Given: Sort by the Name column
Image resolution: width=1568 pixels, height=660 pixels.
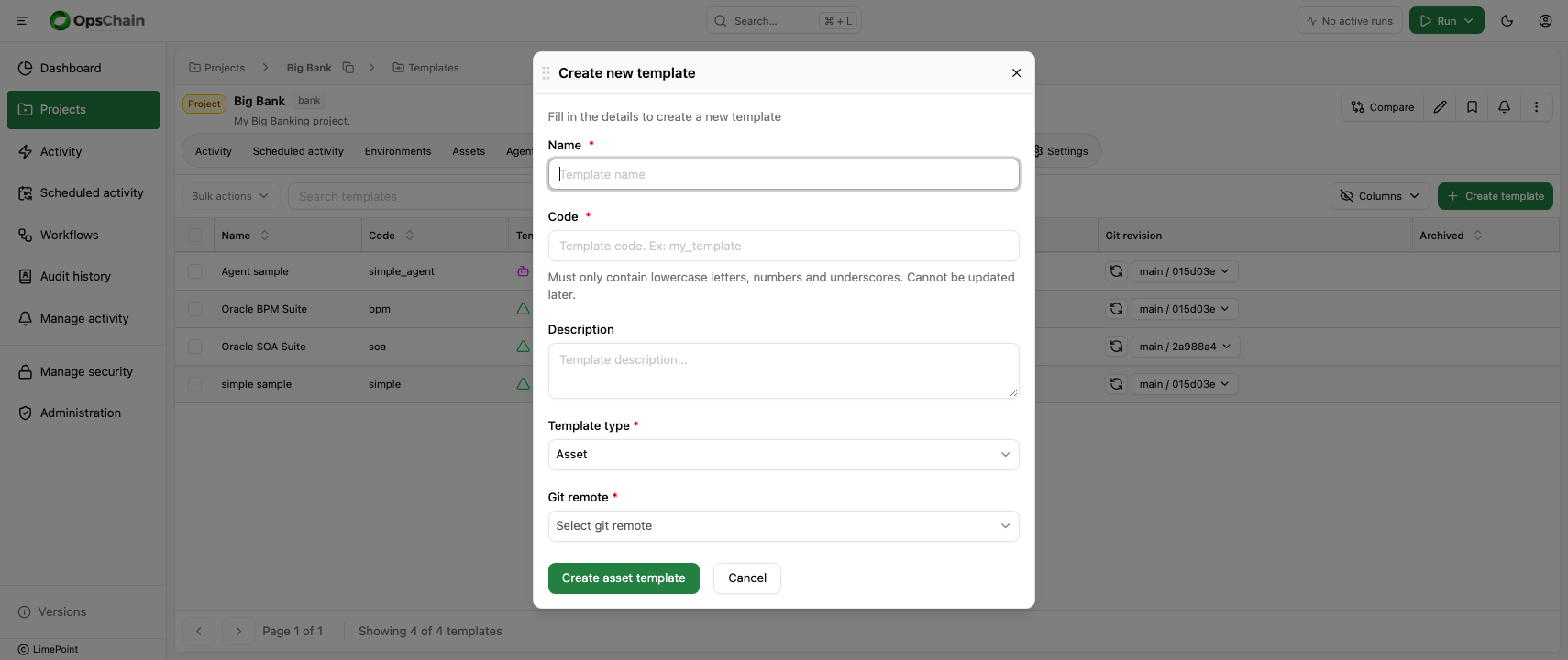Looking at the screenshot, I should pos(264,236).
